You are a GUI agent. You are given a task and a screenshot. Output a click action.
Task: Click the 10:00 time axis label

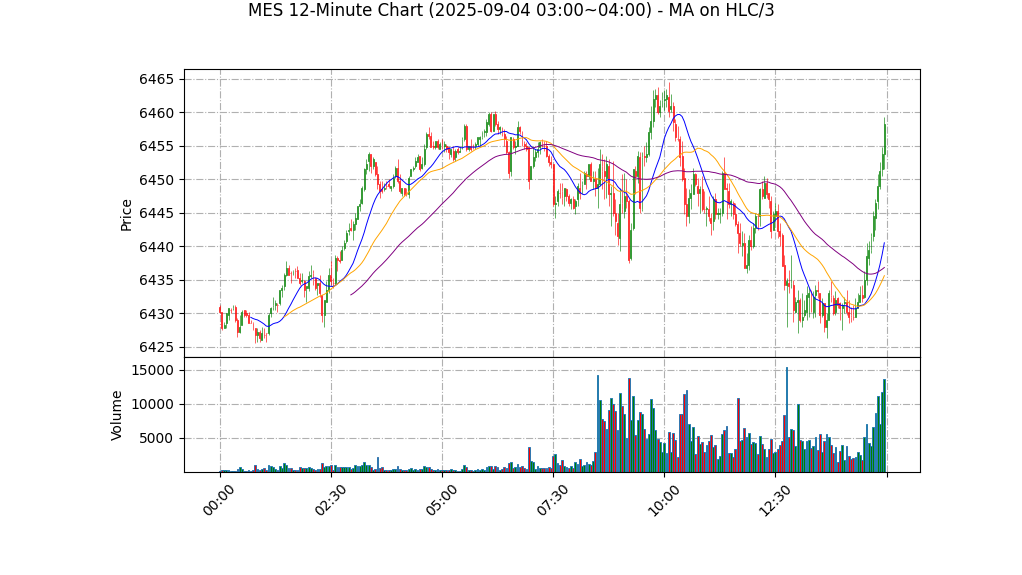point(662,501)
